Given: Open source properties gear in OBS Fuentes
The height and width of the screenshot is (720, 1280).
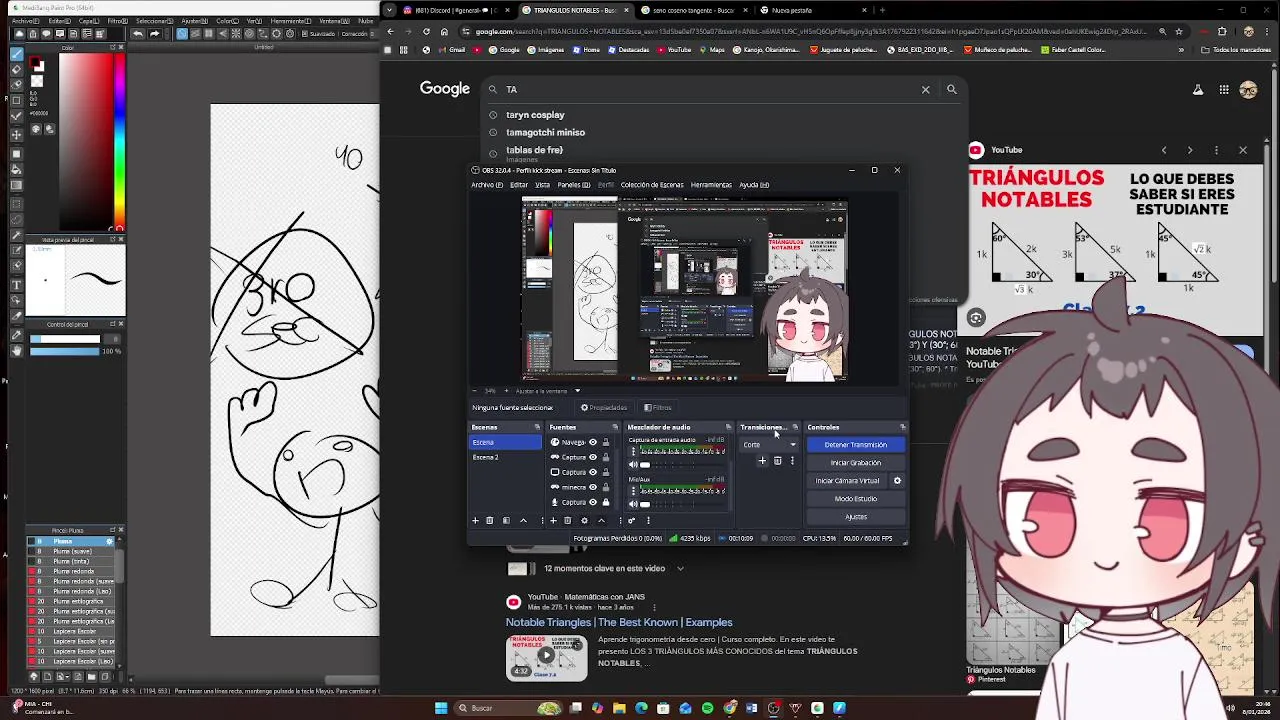Looking at the screenshot, I should [x=584, y=520].
